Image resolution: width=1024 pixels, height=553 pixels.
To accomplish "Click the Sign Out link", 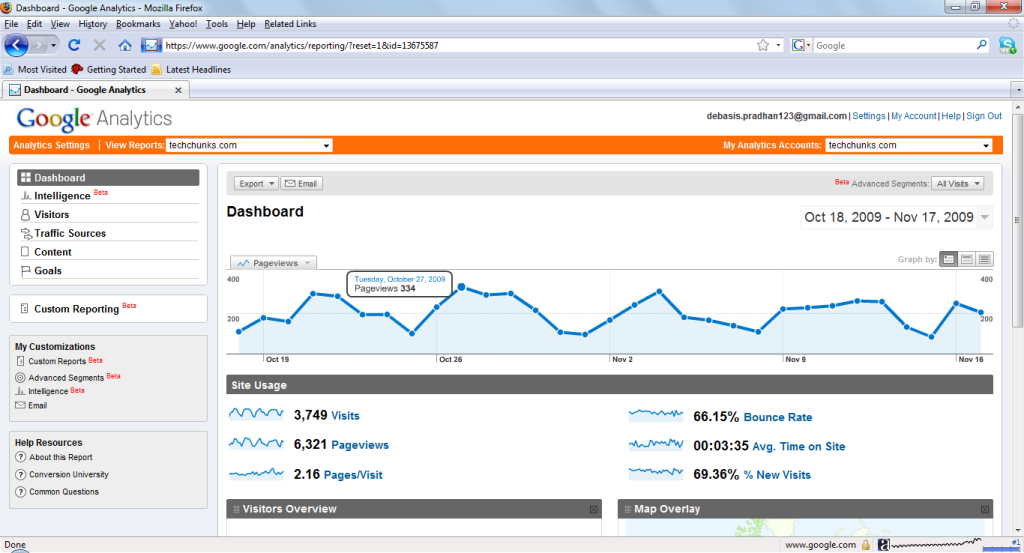I will pyautogui.click(x=984, y=116).
